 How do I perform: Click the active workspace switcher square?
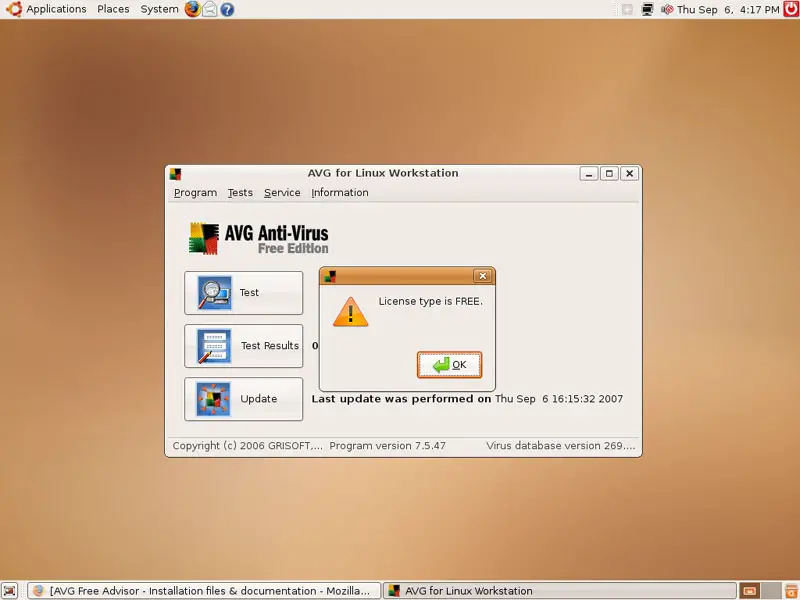pos(749,591)
